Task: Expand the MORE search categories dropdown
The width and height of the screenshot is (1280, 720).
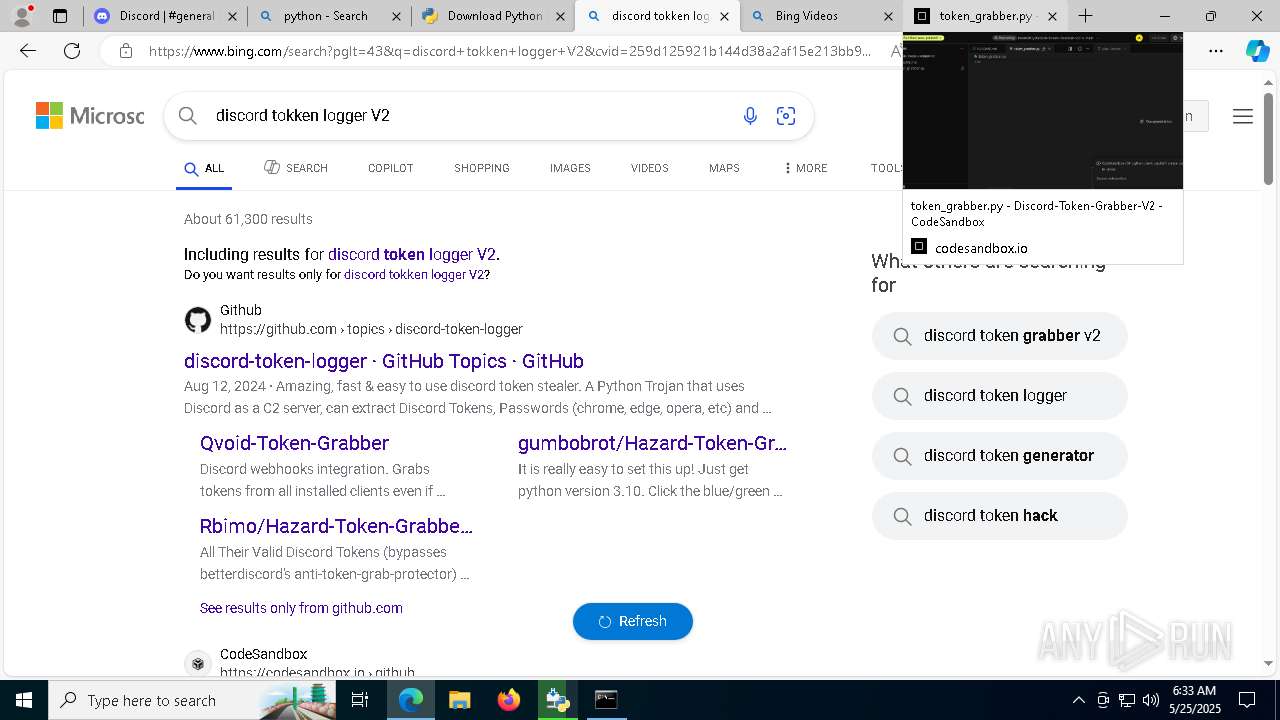Action: [x=806, y=168]
